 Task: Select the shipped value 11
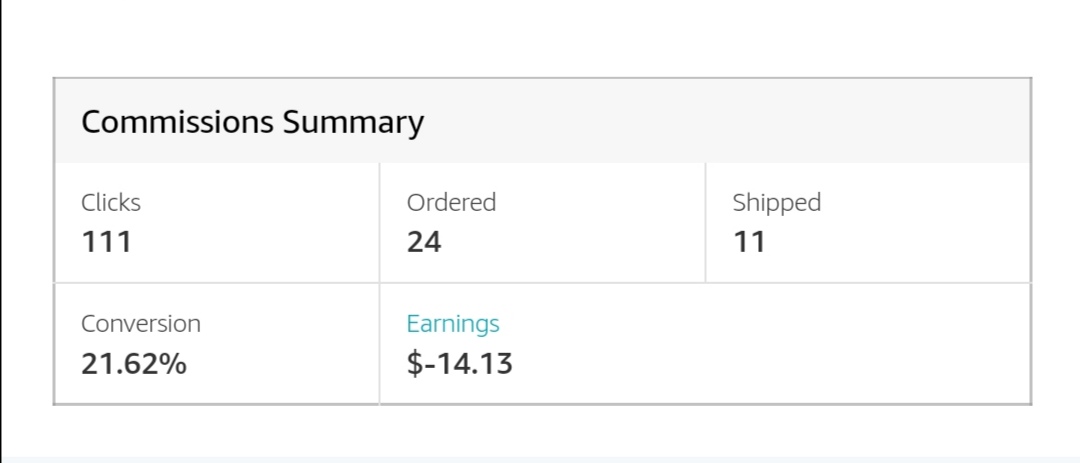[749, 242]
